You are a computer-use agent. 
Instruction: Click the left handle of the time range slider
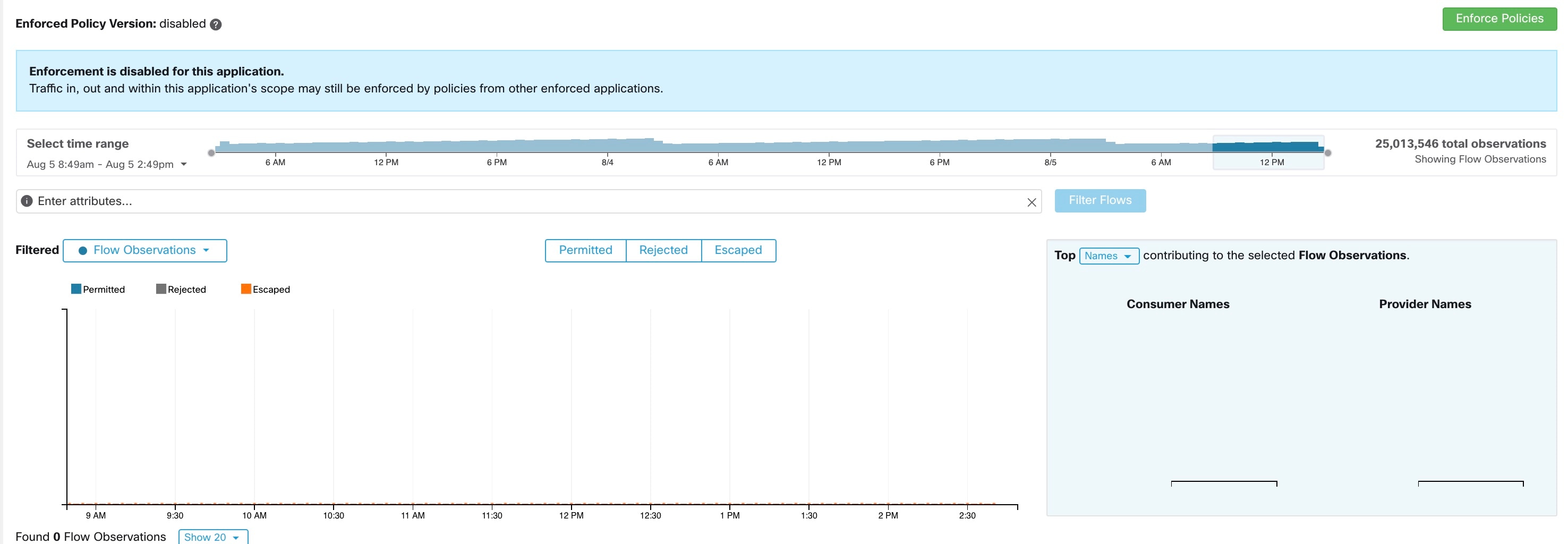(x=211, y=152)
